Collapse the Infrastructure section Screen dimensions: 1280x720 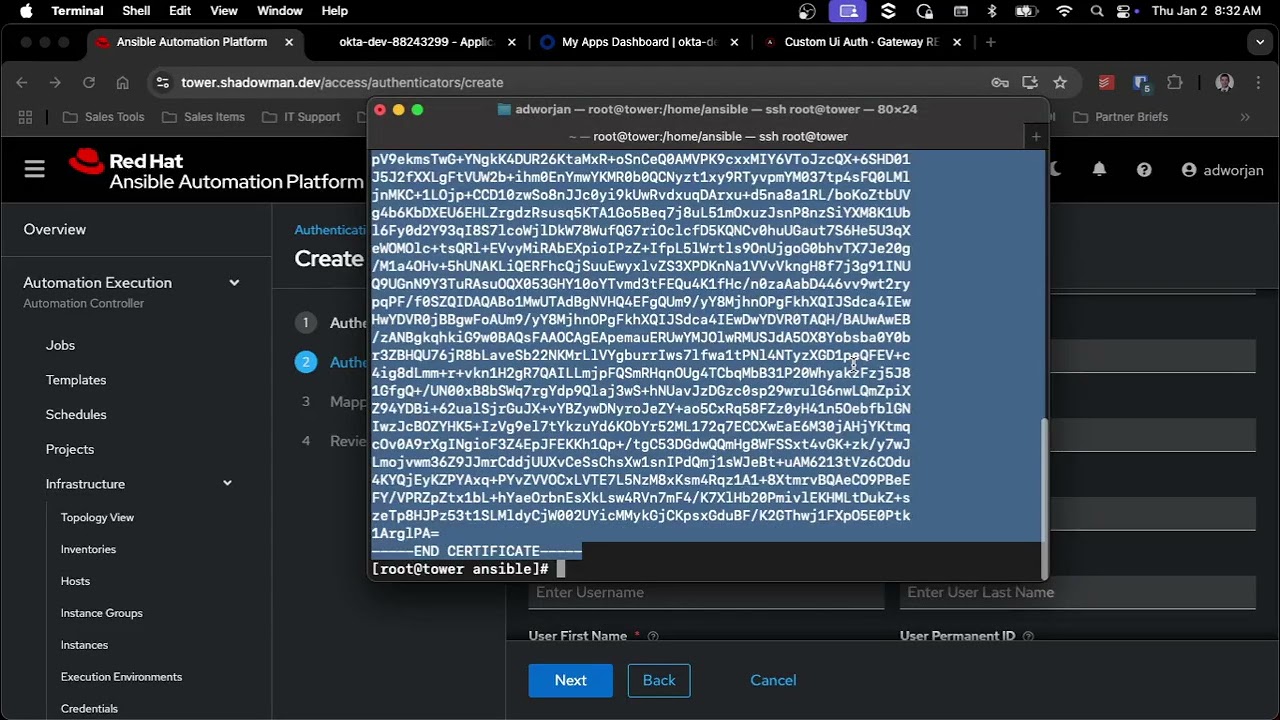[227, 484]
